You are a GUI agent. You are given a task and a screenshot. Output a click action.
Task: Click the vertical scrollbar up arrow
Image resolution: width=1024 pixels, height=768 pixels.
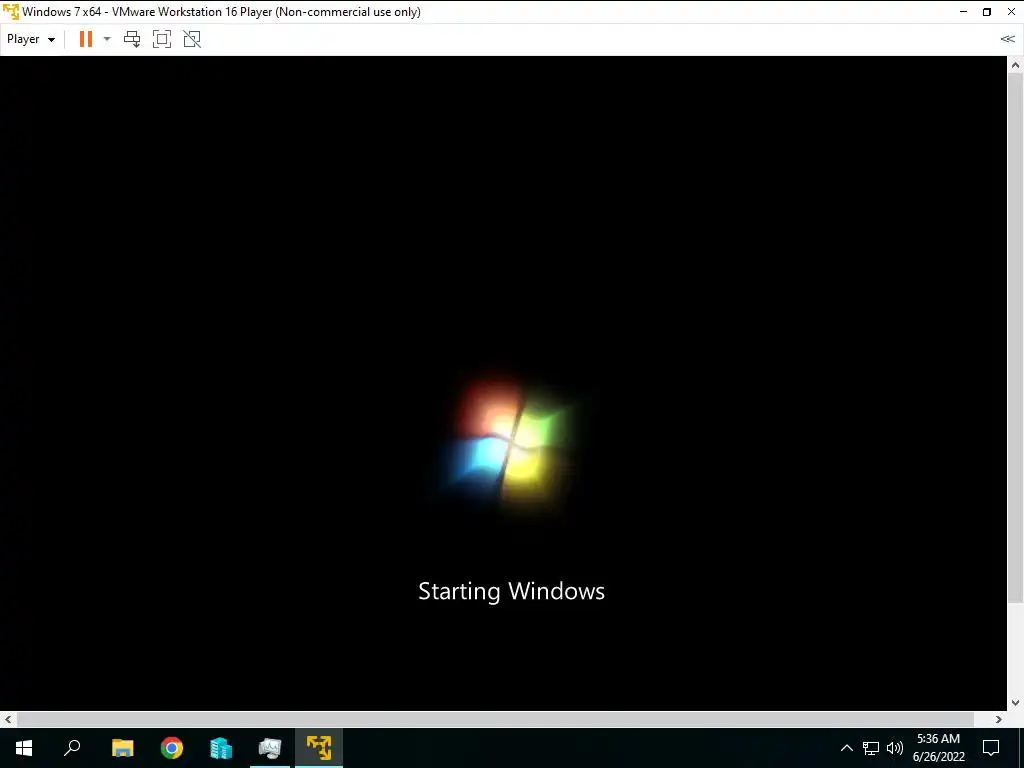1016,65
